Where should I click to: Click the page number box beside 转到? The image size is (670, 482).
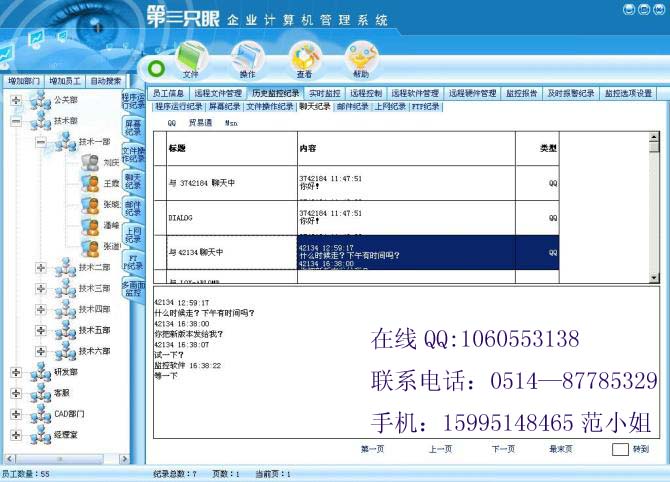pos(620,450)
